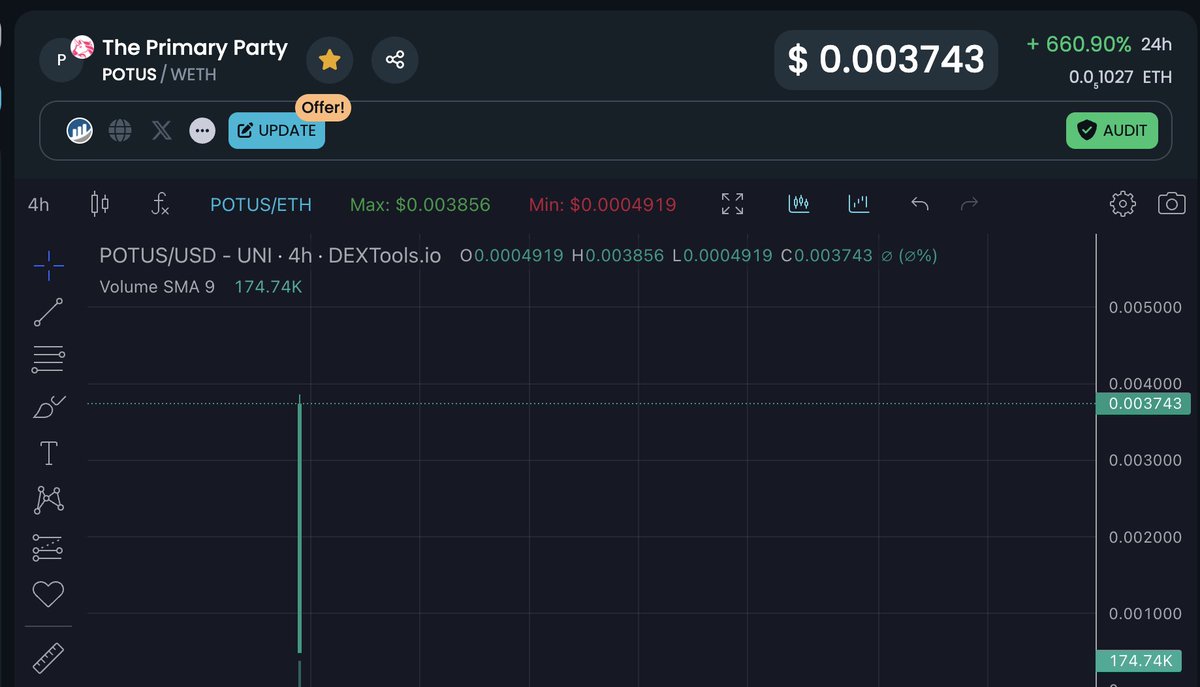Select the ruler measure tool
The width and height of the screenshot is (1200, 687).
48,659
